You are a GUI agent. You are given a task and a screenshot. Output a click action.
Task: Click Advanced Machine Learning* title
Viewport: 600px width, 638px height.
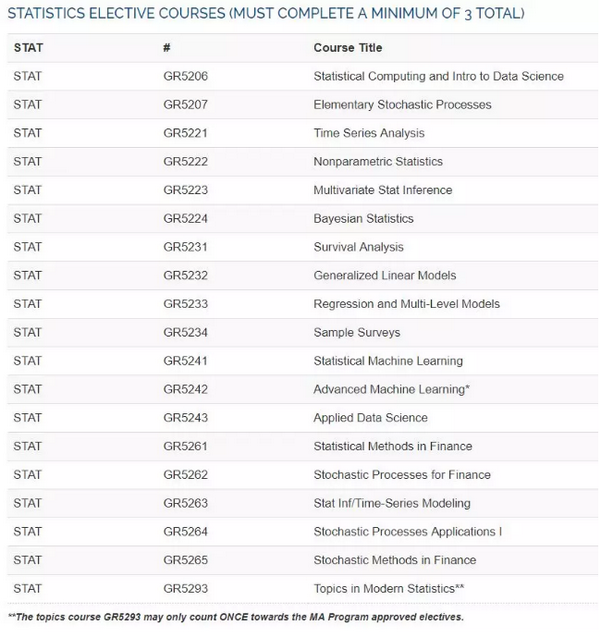(392, 389)
